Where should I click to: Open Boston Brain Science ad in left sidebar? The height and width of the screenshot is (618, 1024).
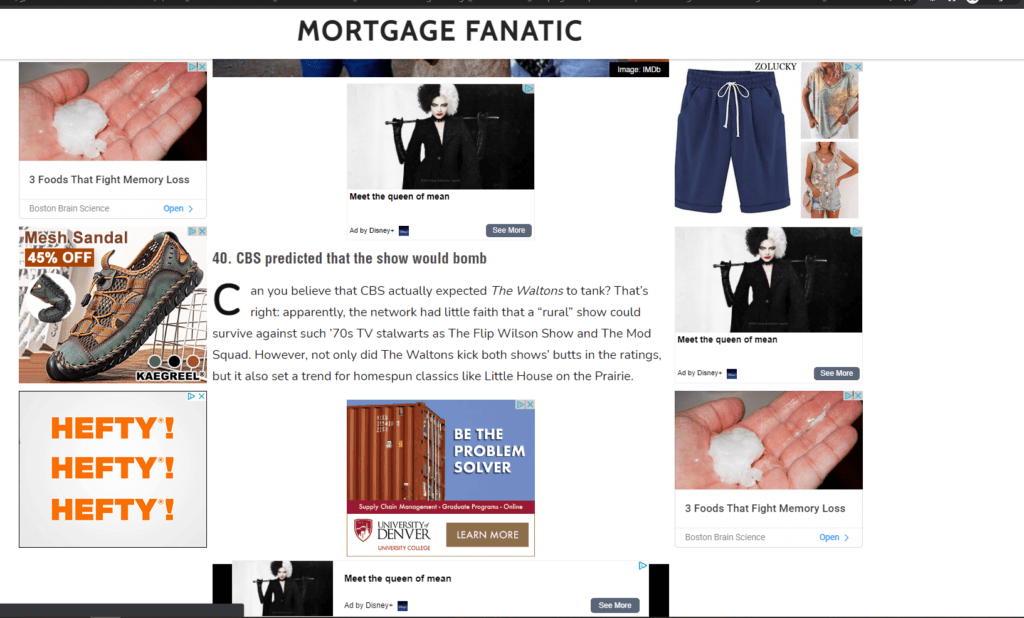point(178,208)
